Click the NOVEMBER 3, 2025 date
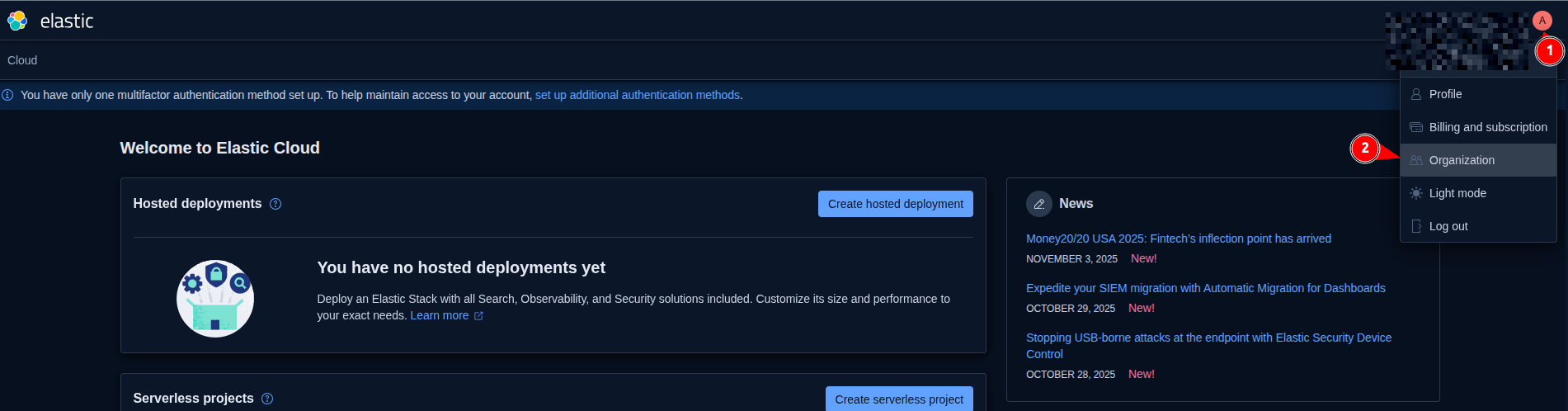 pos(1071,259)
